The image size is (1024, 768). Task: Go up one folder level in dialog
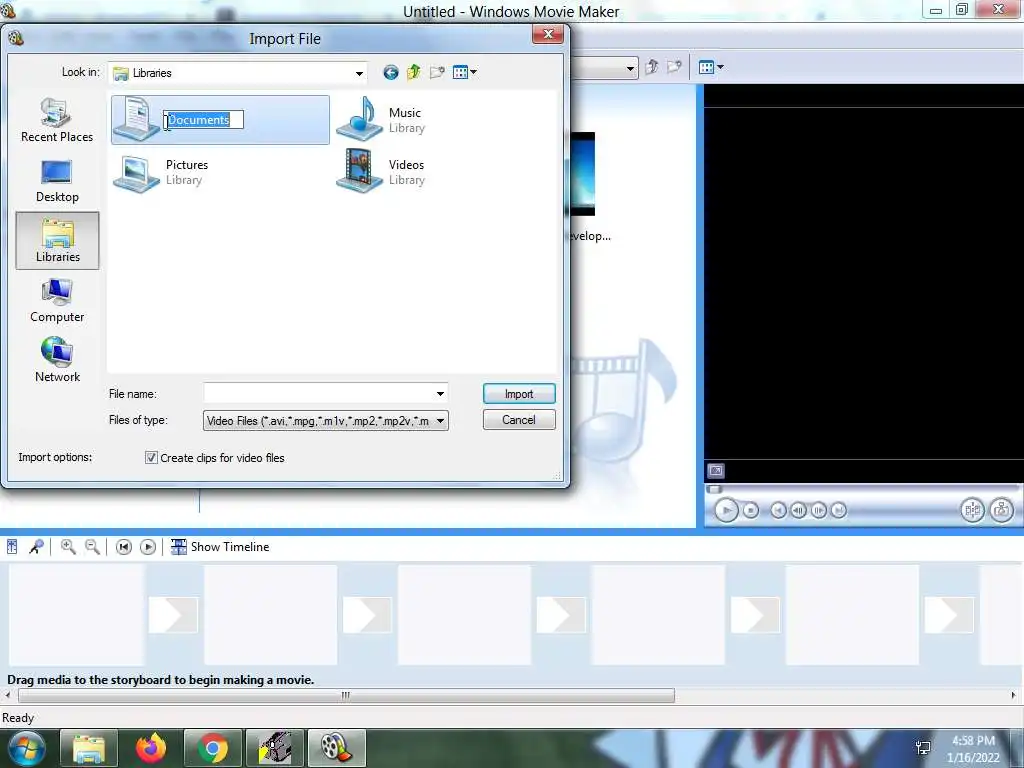pyautogui.click(x=413, y=72)
